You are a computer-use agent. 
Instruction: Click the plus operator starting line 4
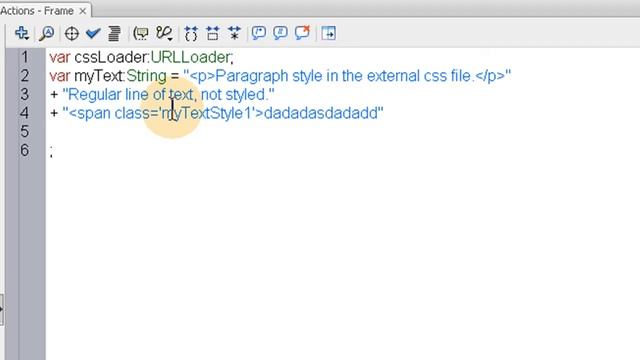tap(54, 113)
